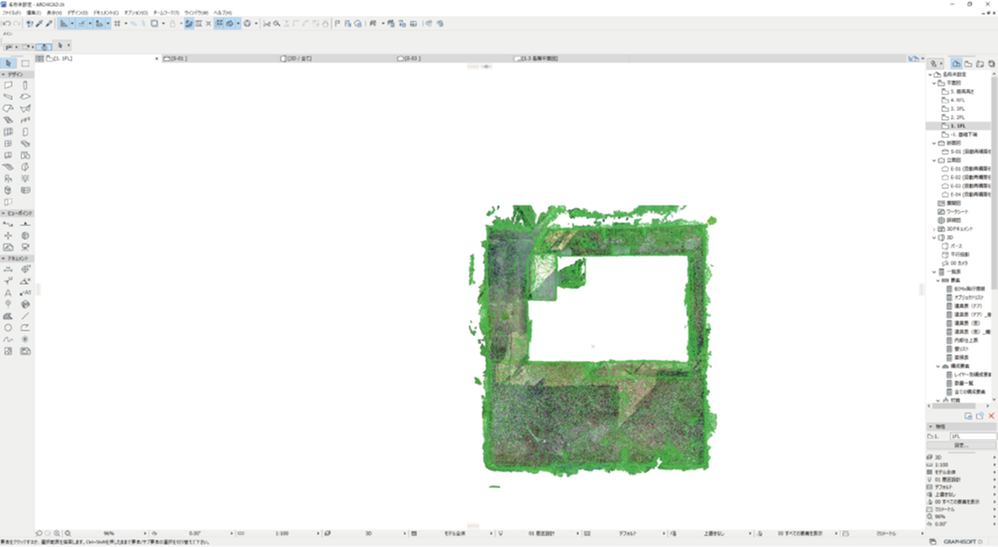Select the Hotspot tool
The height and width of the screenshot is (547, 998).
coord(25,339)
